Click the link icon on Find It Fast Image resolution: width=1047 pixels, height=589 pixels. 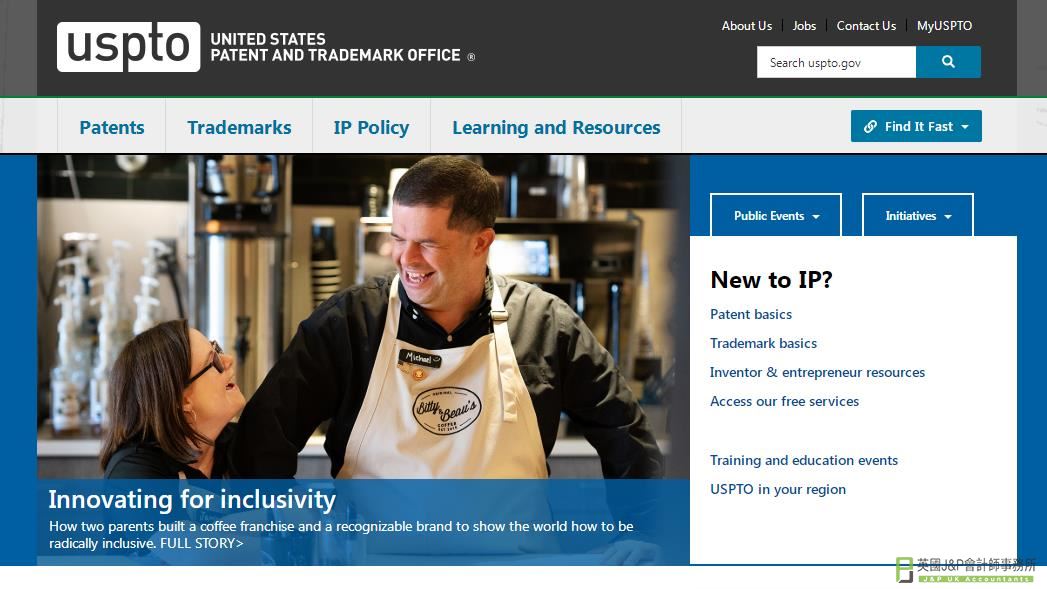pyautogui.click(x=870, y=126)
